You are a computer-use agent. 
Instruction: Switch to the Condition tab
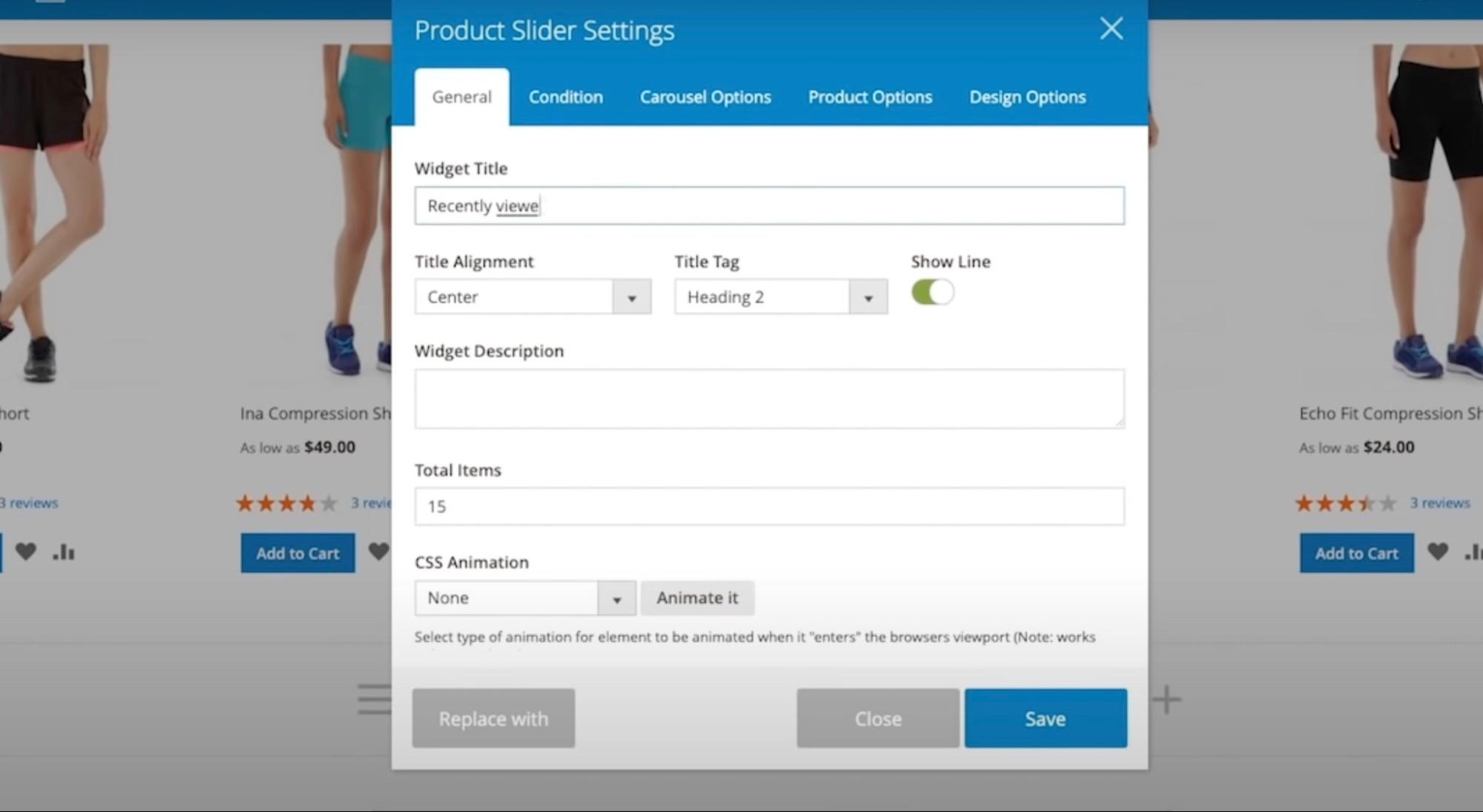click(x=565, y=97)
